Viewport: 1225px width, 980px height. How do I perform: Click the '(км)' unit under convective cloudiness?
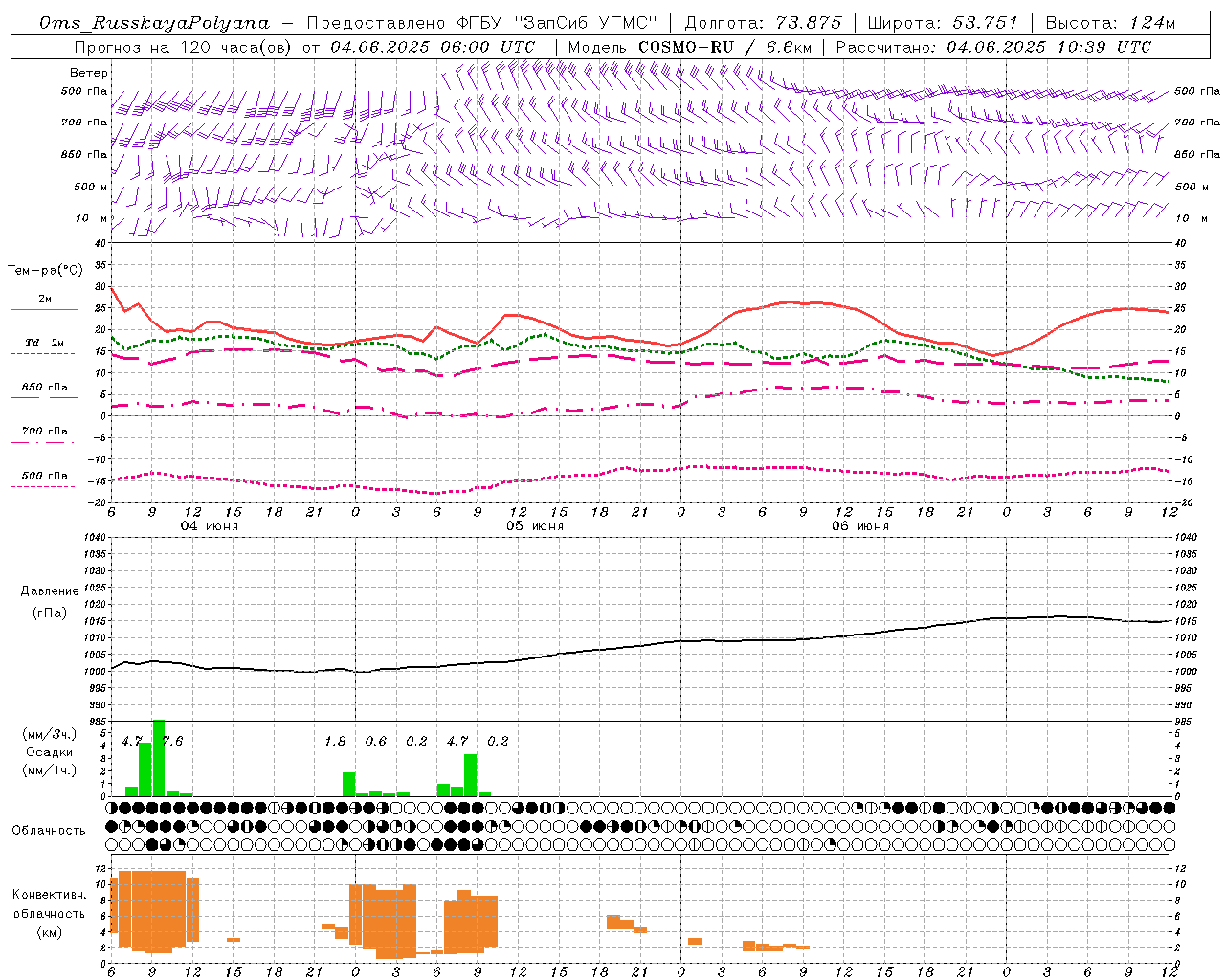click(50, 932)
